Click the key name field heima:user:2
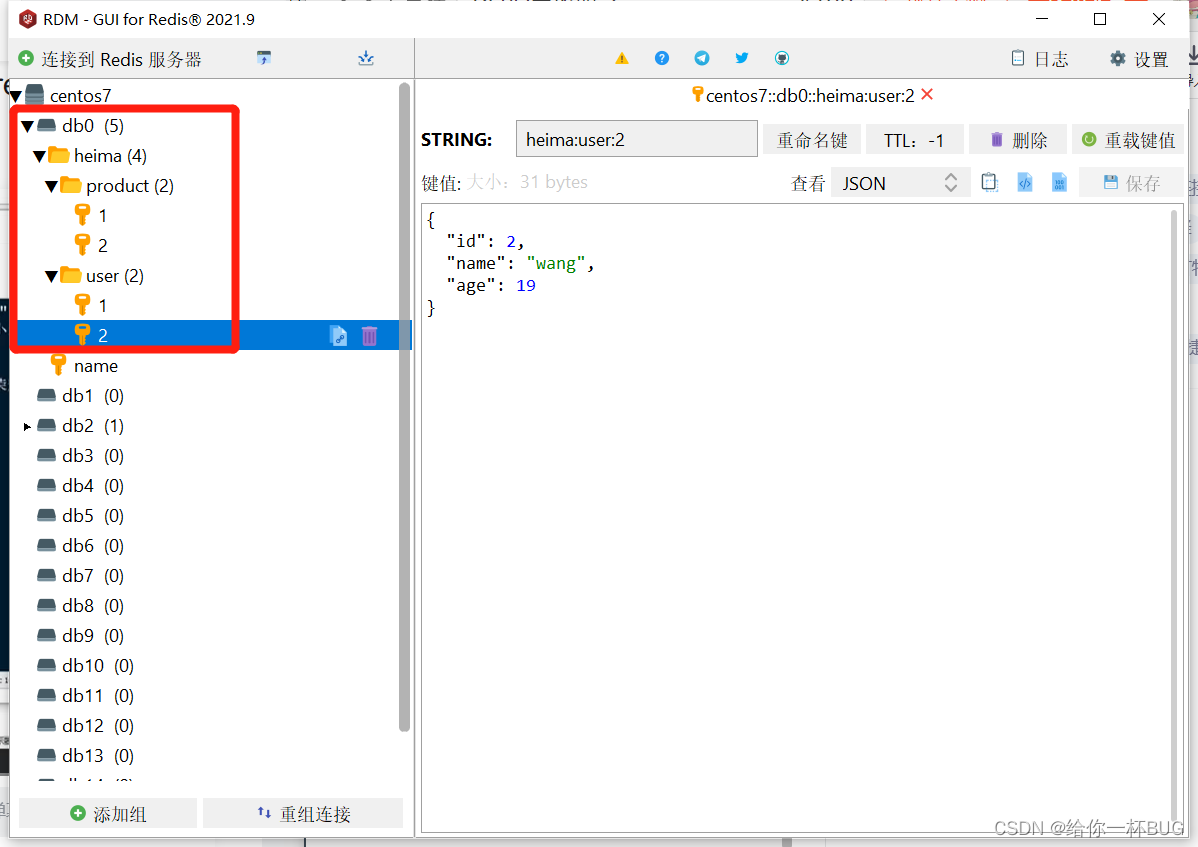This screenshot has height=847, width=1198. click(x=636, y=139)
